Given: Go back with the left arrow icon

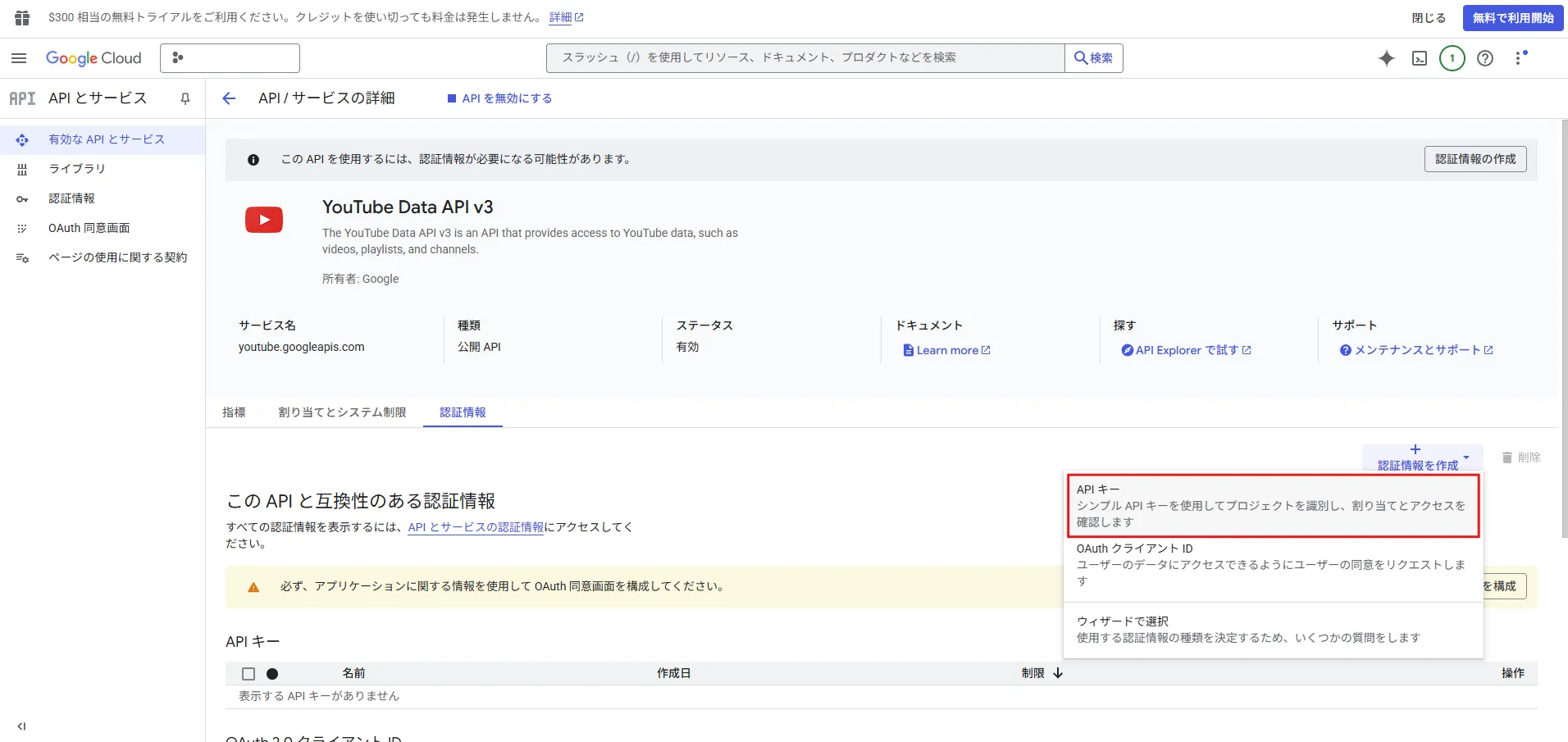Looking at the screenshot, I should 229,98.
